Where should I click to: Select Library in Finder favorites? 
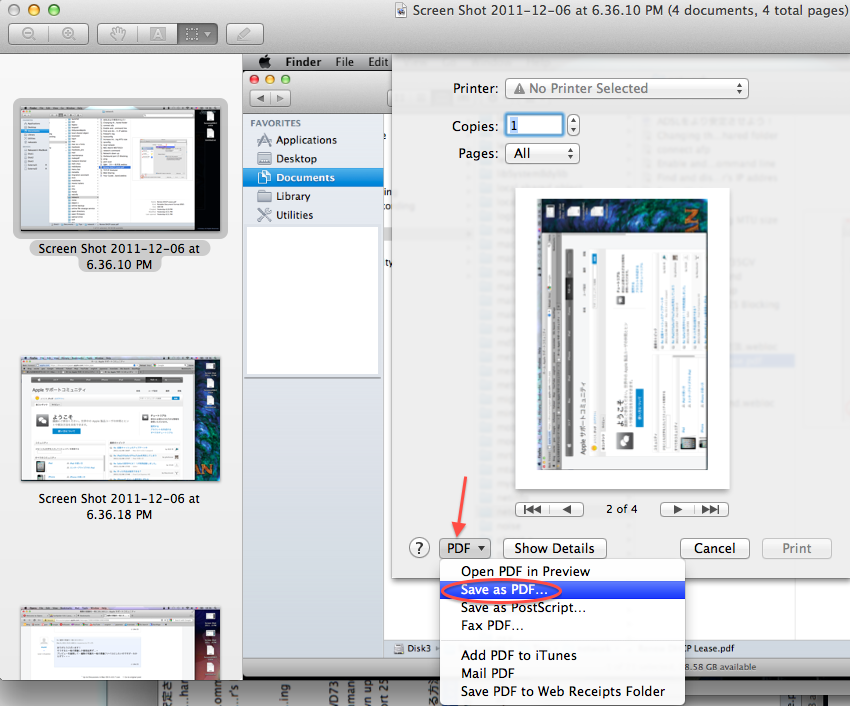coord(313,196)
